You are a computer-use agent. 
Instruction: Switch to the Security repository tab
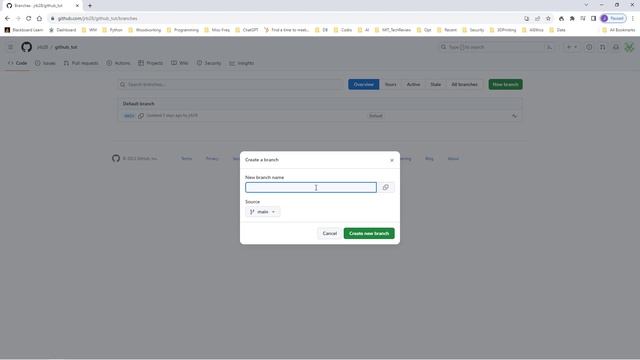point(209,63)
